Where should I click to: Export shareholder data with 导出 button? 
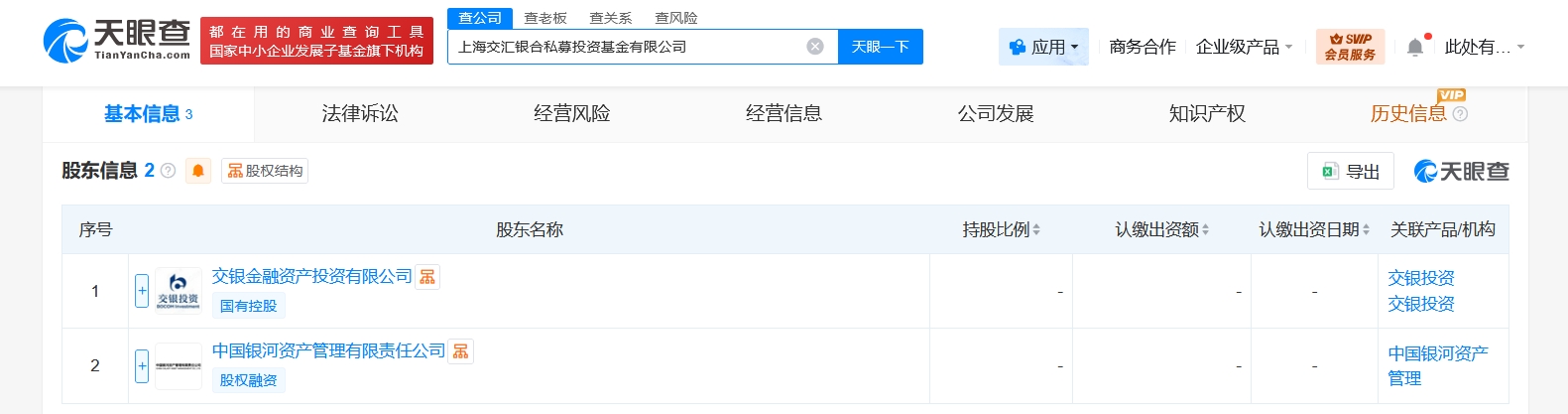point(1351,172)
